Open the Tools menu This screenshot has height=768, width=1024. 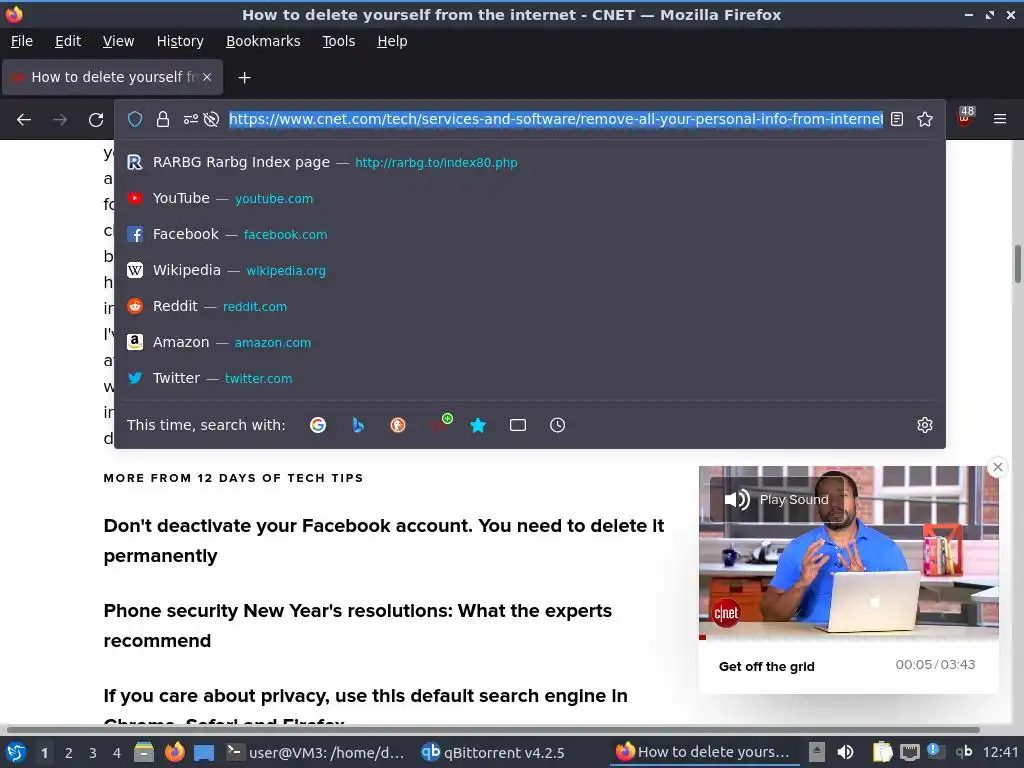pos(338,41)
